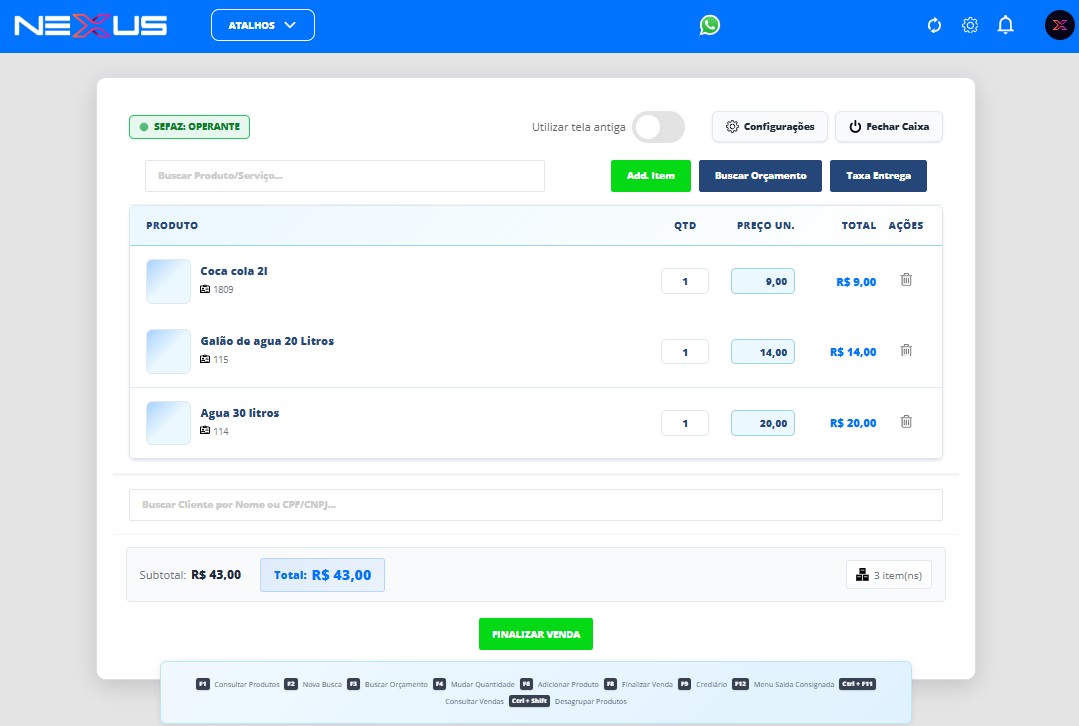Edit the quantity field for Coca cola 2l
This screenshot has height=726, width=1079.
pos(685,282)
